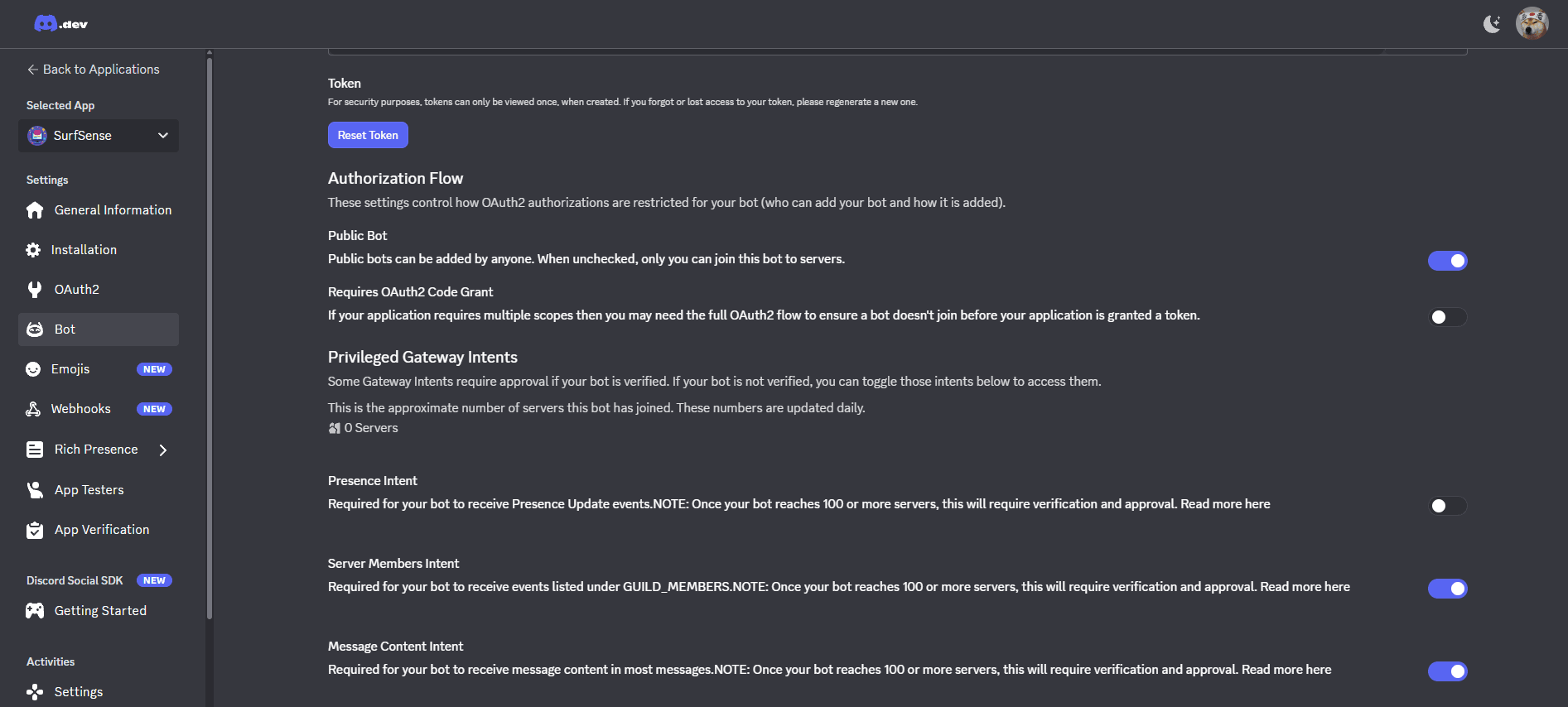Open the user profile avatar
1568x707 pixels.
point(1532,23)
